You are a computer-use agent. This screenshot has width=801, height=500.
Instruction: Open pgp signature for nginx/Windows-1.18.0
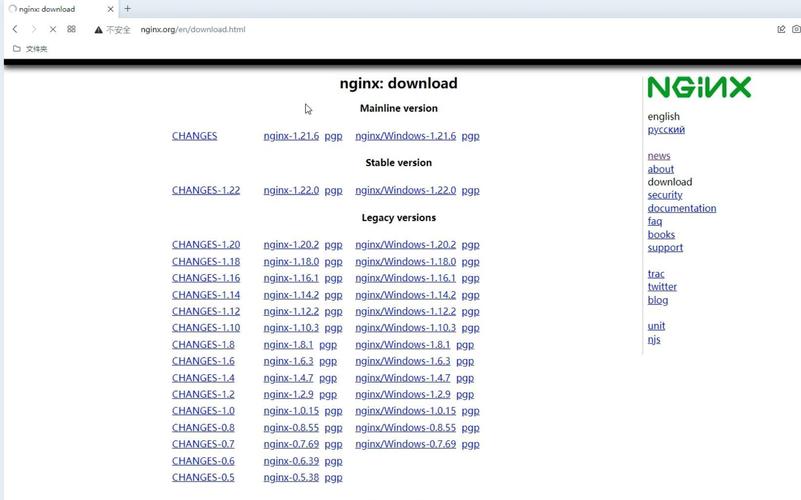pyautogui.click(x=470, y=261)
